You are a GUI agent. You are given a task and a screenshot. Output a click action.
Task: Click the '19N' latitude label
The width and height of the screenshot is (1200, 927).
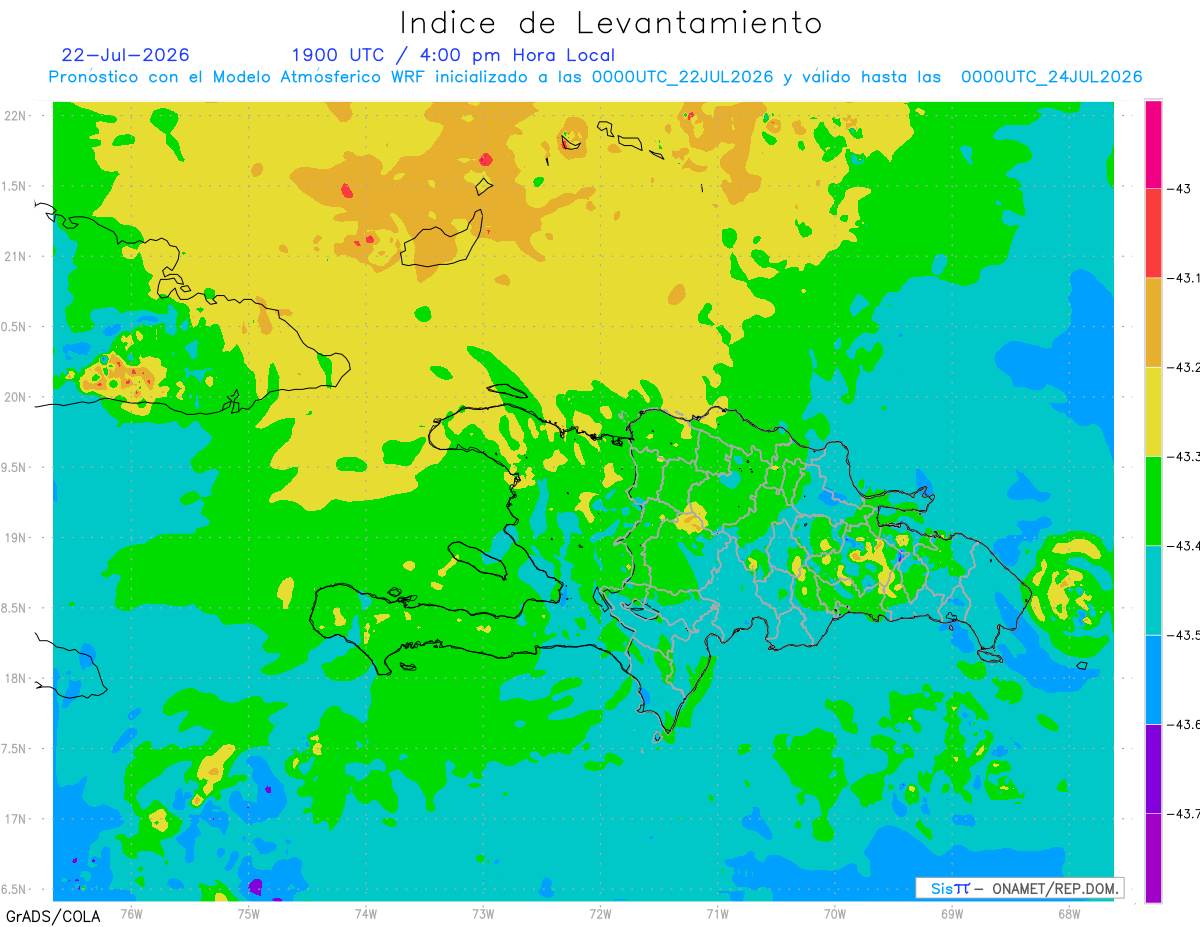coord(17,537)
